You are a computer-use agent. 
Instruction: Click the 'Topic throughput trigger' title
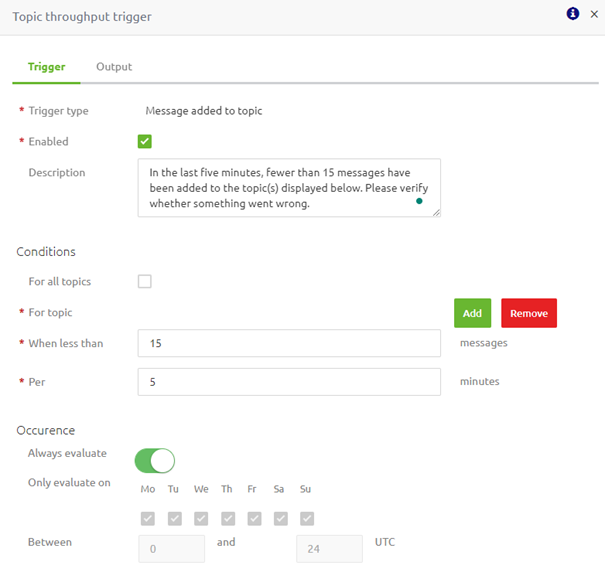[82, 17]
